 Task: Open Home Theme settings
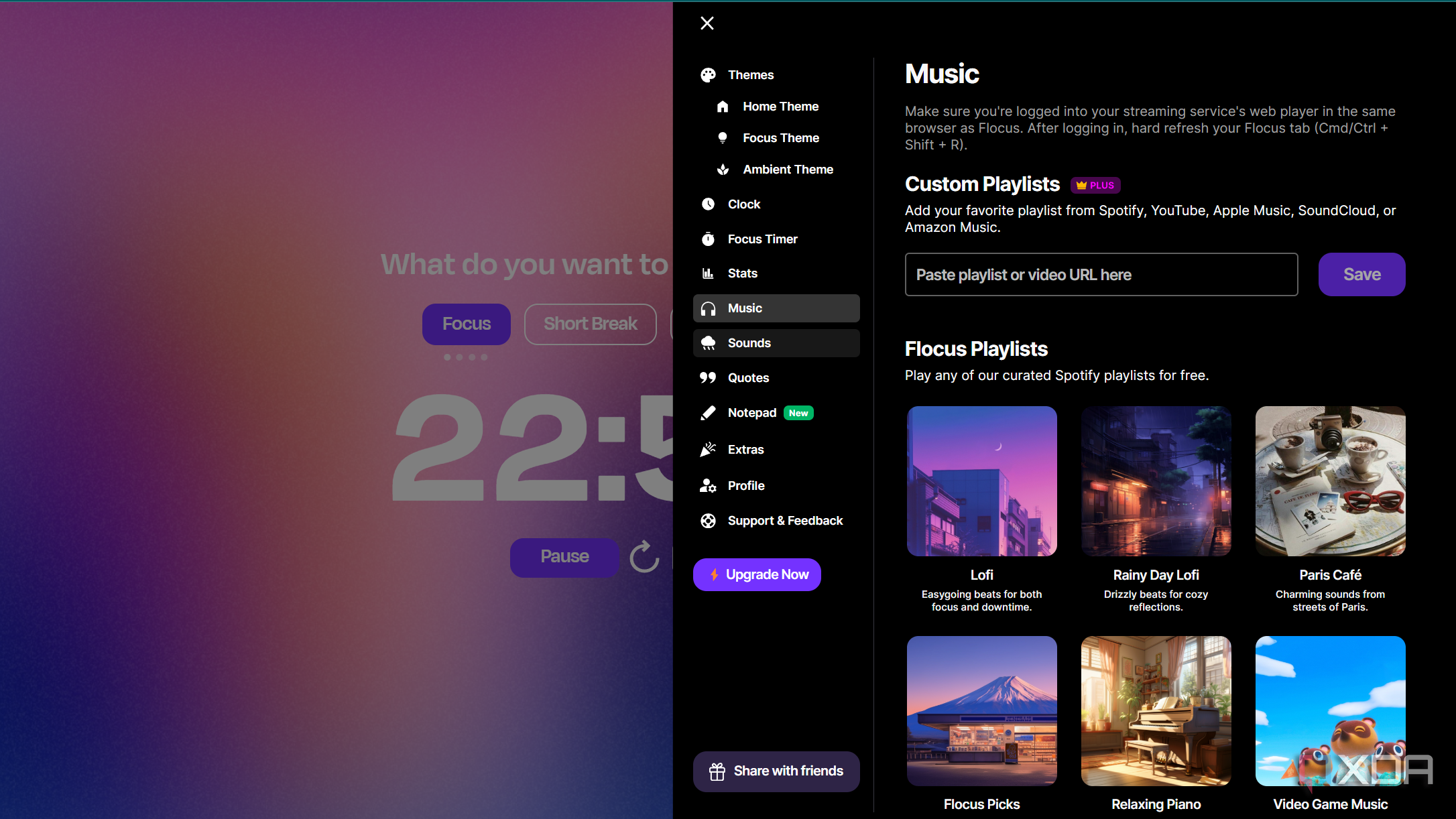[x=780, y=107]
